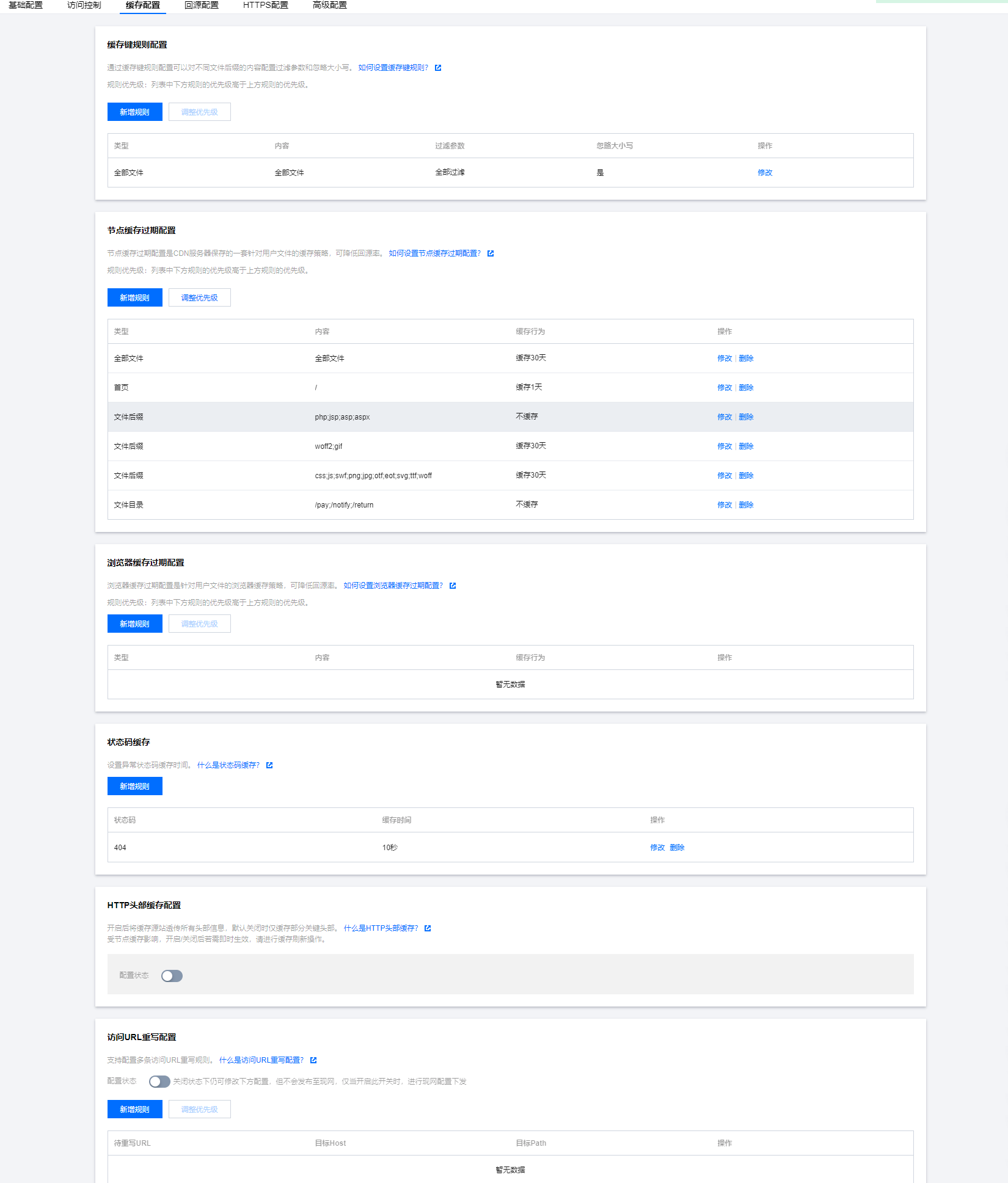Viewport: 1008px width, 1183px height.
Task: Select the 缓存配置 tab
Action: click(x=143, y=5)
